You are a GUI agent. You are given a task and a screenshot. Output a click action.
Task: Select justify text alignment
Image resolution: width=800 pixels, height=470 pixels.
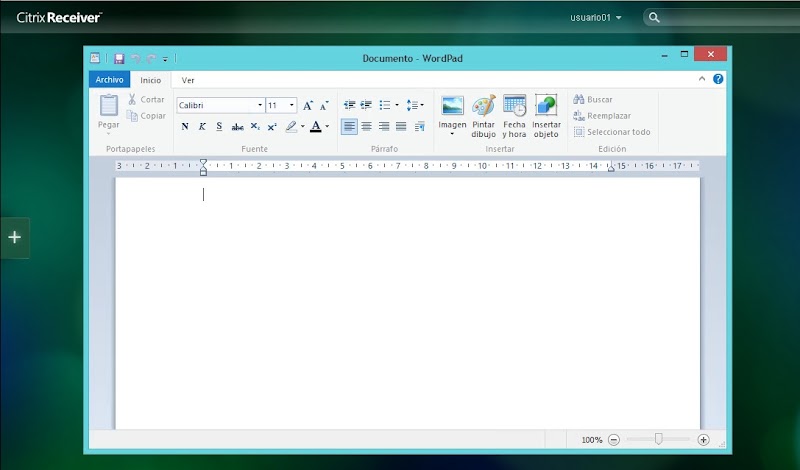[401, 127]
